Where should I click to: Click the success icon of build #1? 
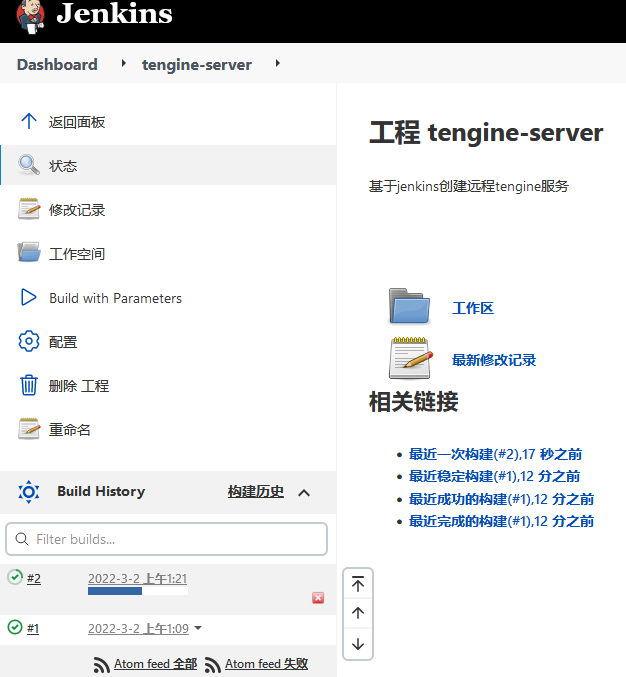click(15, 627)
